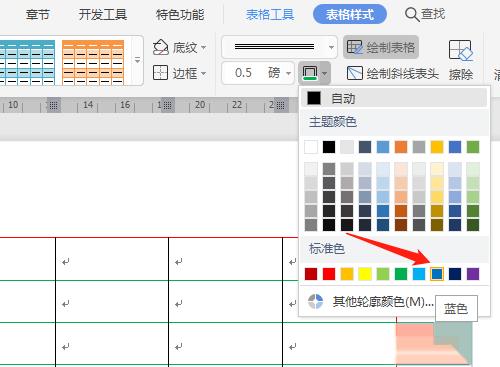The image size is (500, 367).
Task: Apply the orange table style thumbnail
Action: coord(93,62)
